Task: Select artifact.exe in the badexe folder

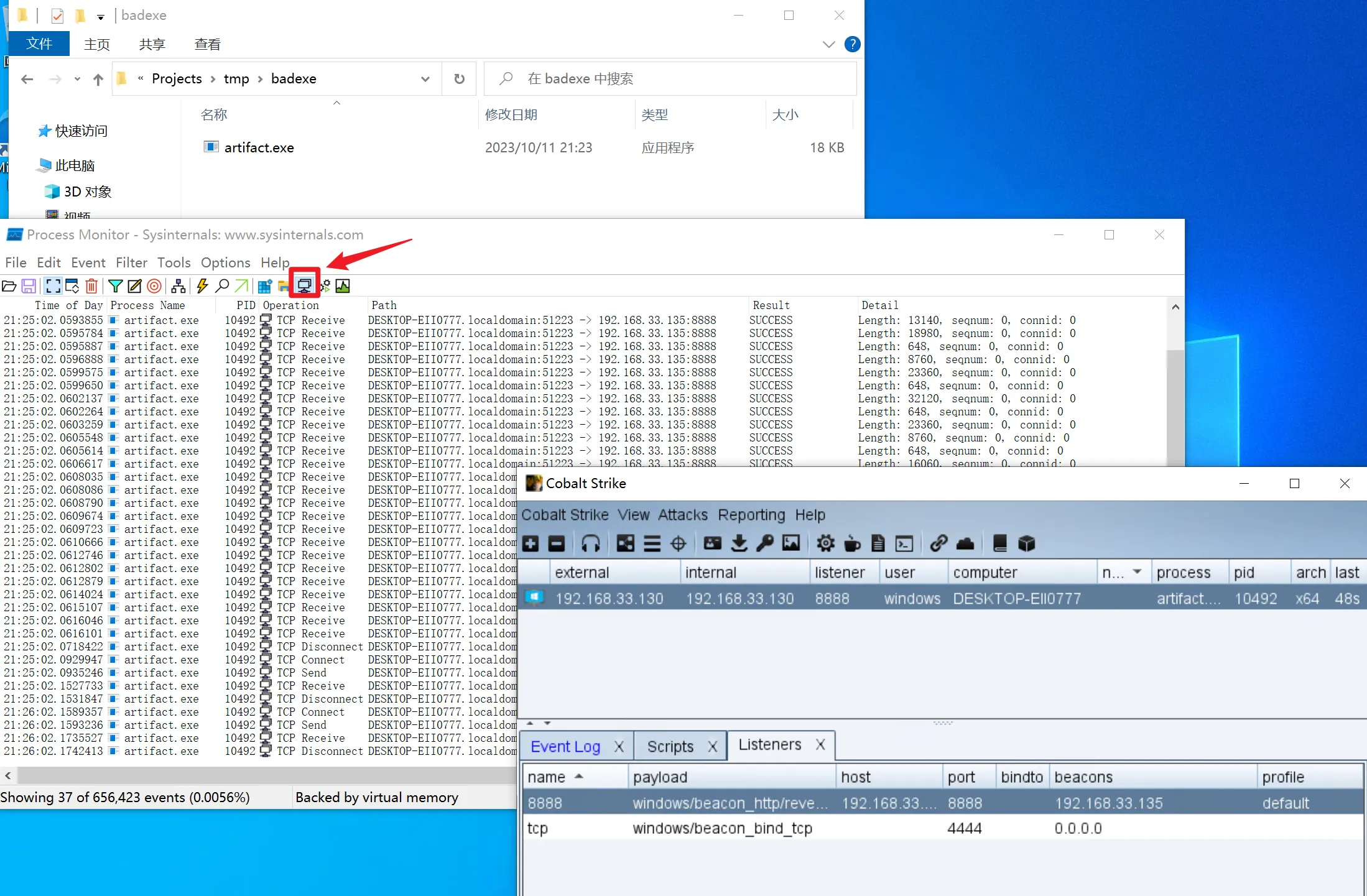Action: [x=257, y=147]
